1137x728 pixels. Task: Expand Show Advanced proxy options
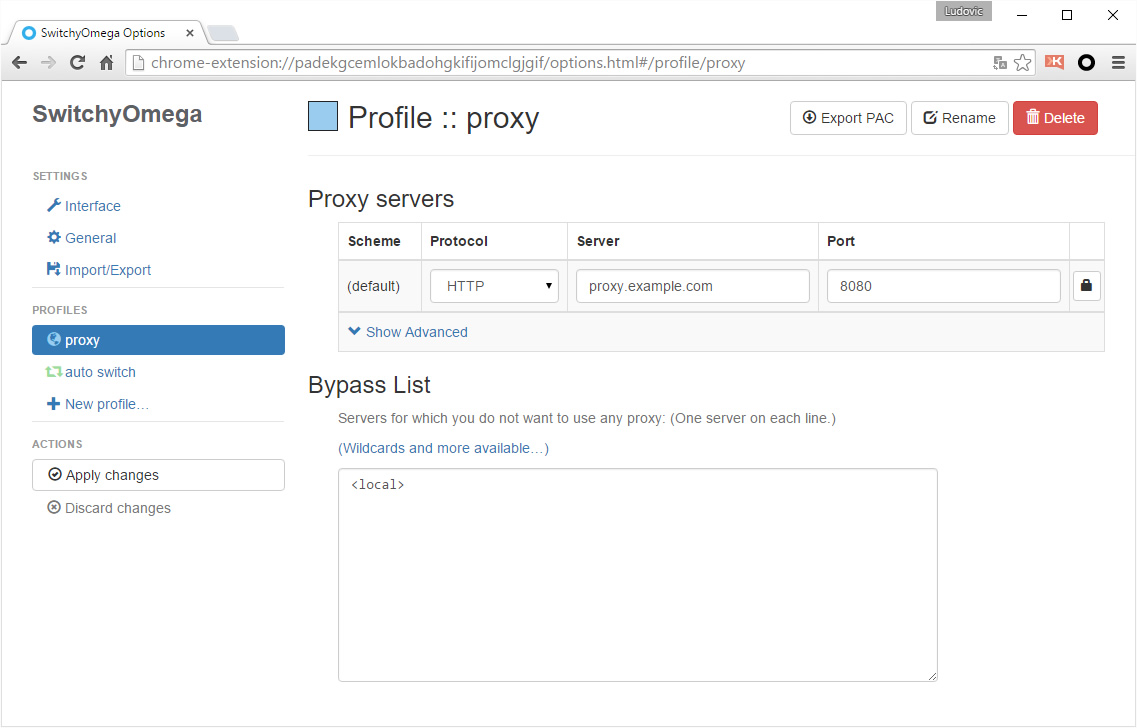pyautogui.click(x=408, y=332)
